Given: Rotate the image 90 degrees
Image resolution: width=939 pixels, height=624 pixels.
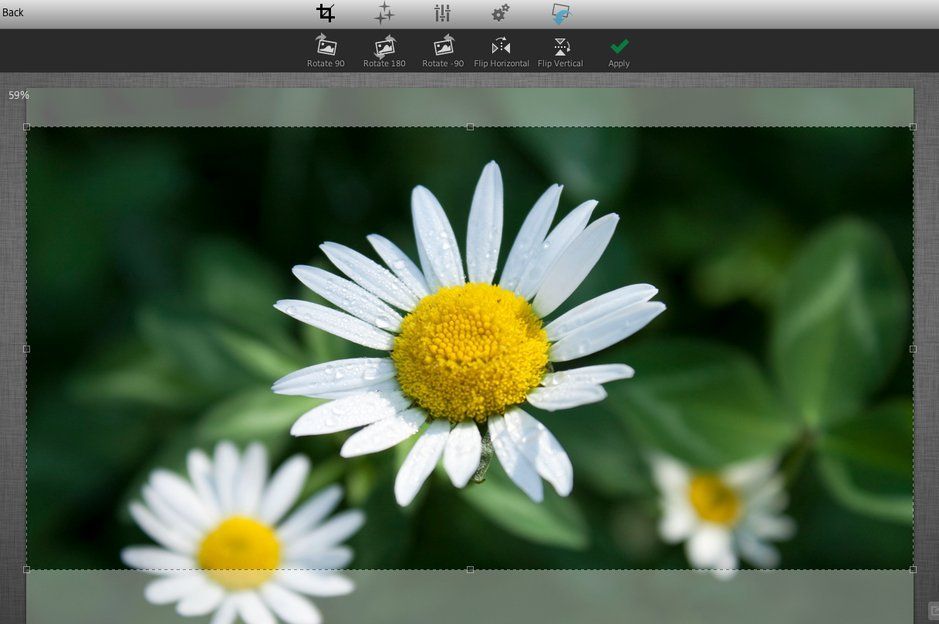Looking at the screenshot, I should [x=326, y=51].
